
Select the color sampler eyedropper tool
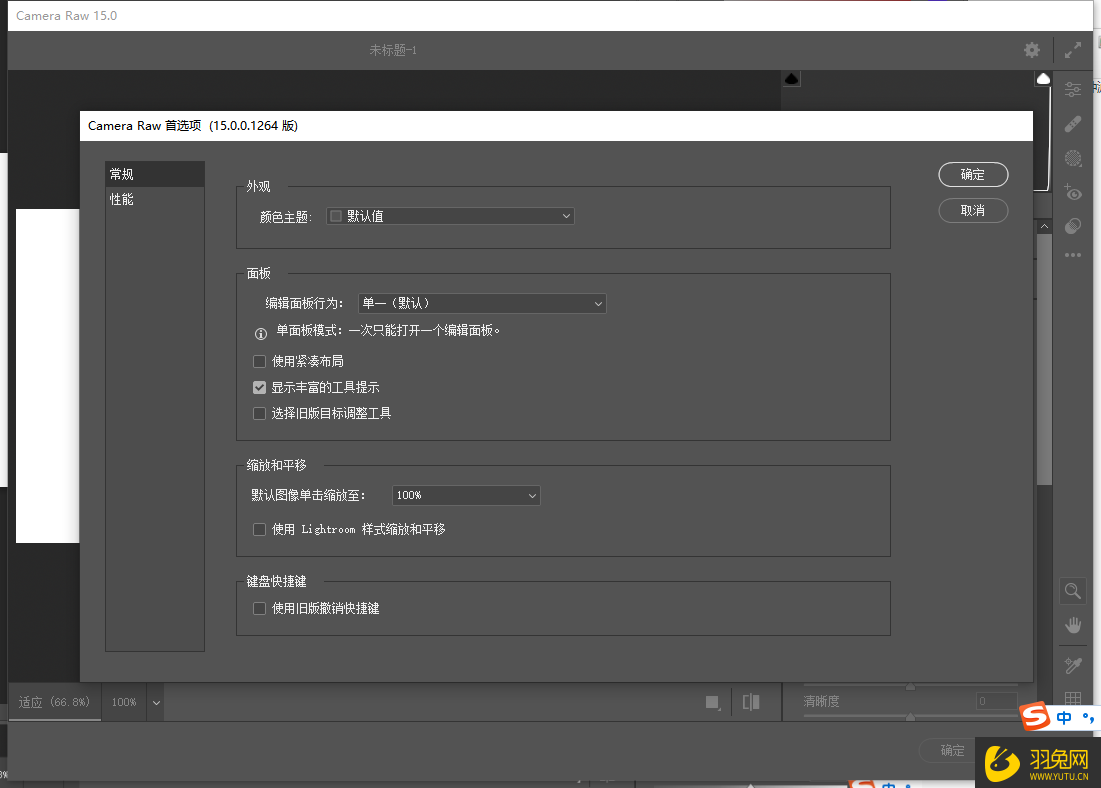tap(1072, 664)
